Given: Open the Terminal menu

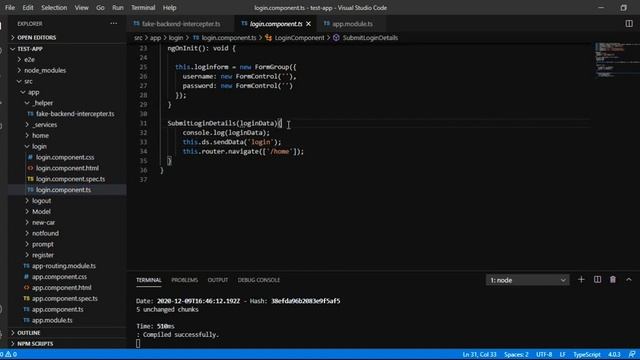Looking at the screenshot, I should (143, 8).
